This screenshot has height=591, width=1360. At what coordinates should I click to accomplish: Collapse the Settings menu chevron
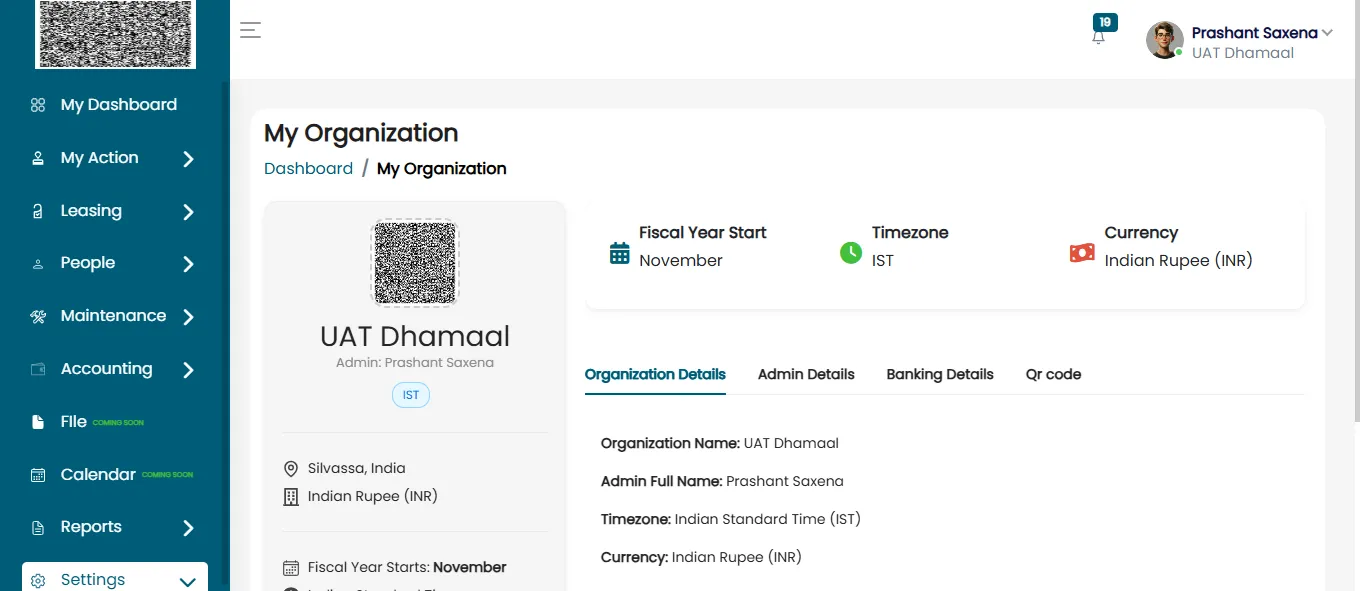point(187,581)
